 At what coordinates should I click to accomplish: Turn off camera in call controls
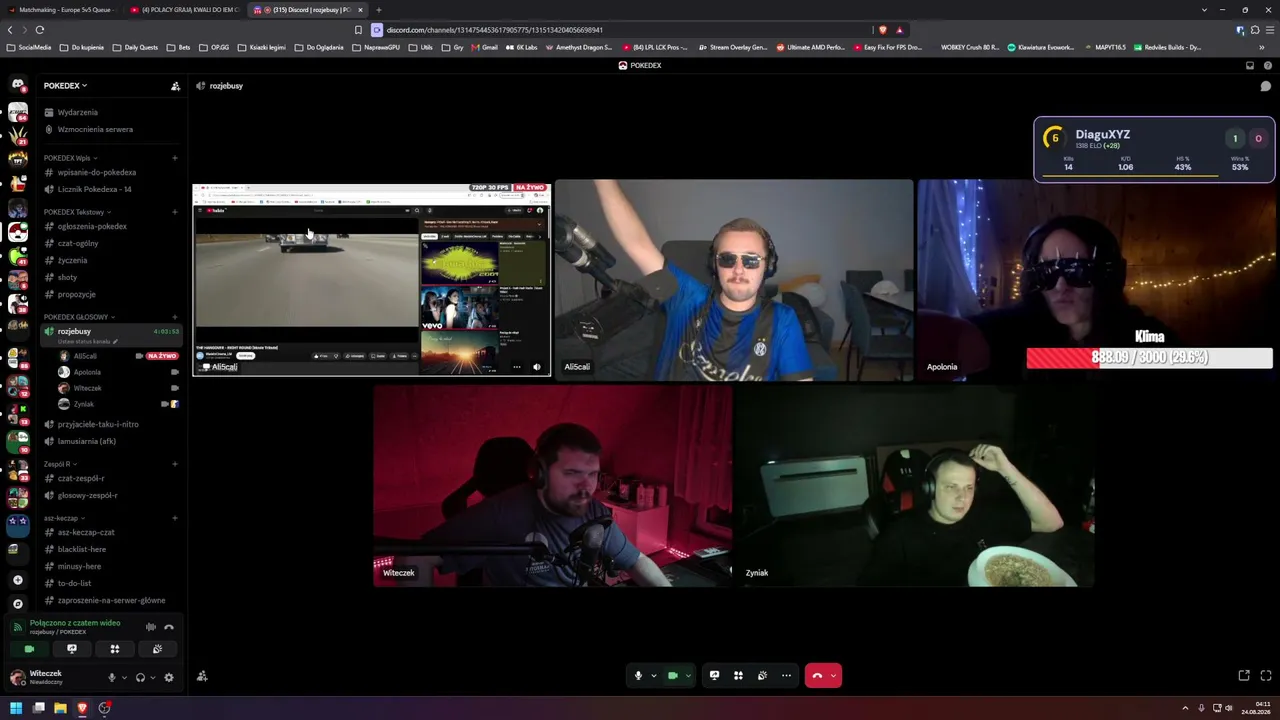point(673,676)
